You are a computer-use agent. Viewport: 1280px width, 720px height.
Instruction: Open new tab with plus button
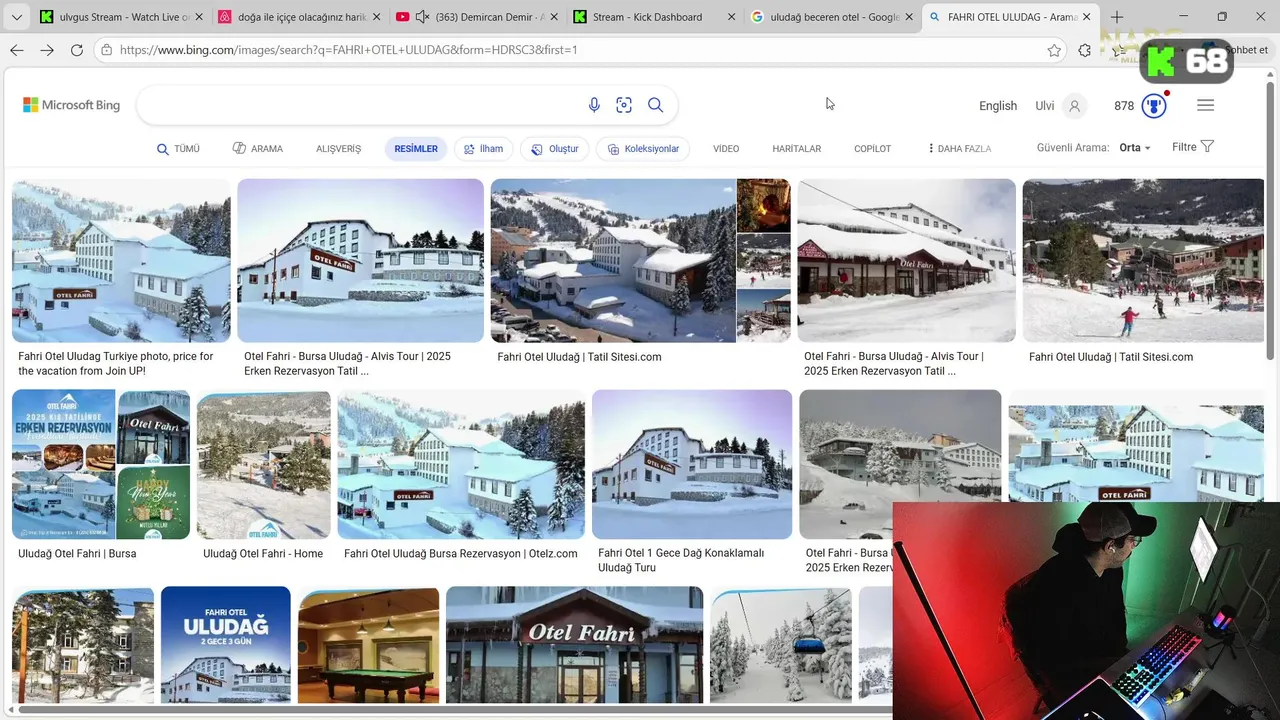point(1117,17)
